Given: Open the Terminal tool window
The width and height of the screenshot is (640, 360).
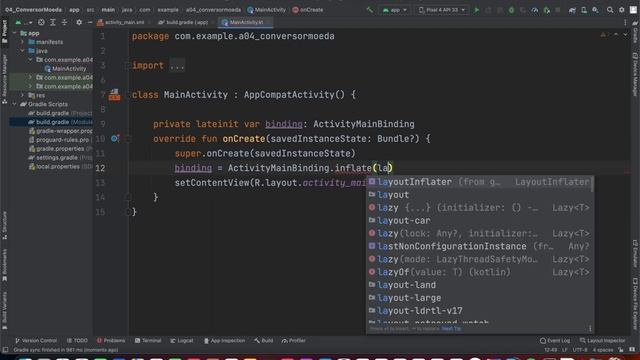Looking at the screenshot, I should tap(148, 340).
